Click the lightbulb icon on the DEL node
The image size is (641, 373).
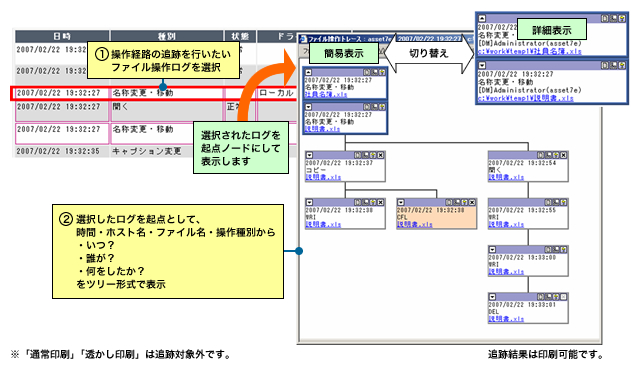[x=556, y=297]
